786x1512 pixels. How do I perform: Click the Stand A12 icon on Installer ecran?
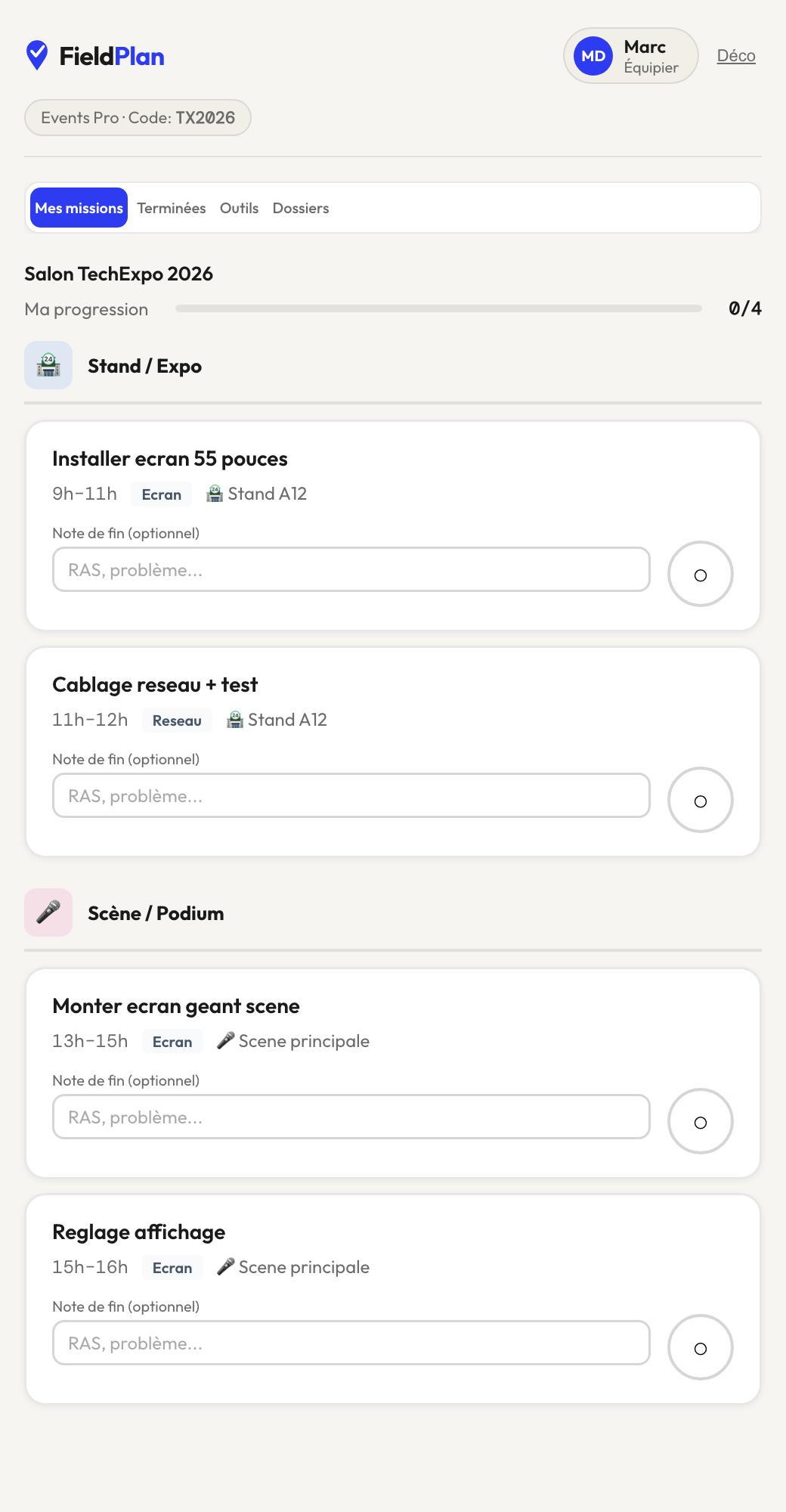[215, 494]
